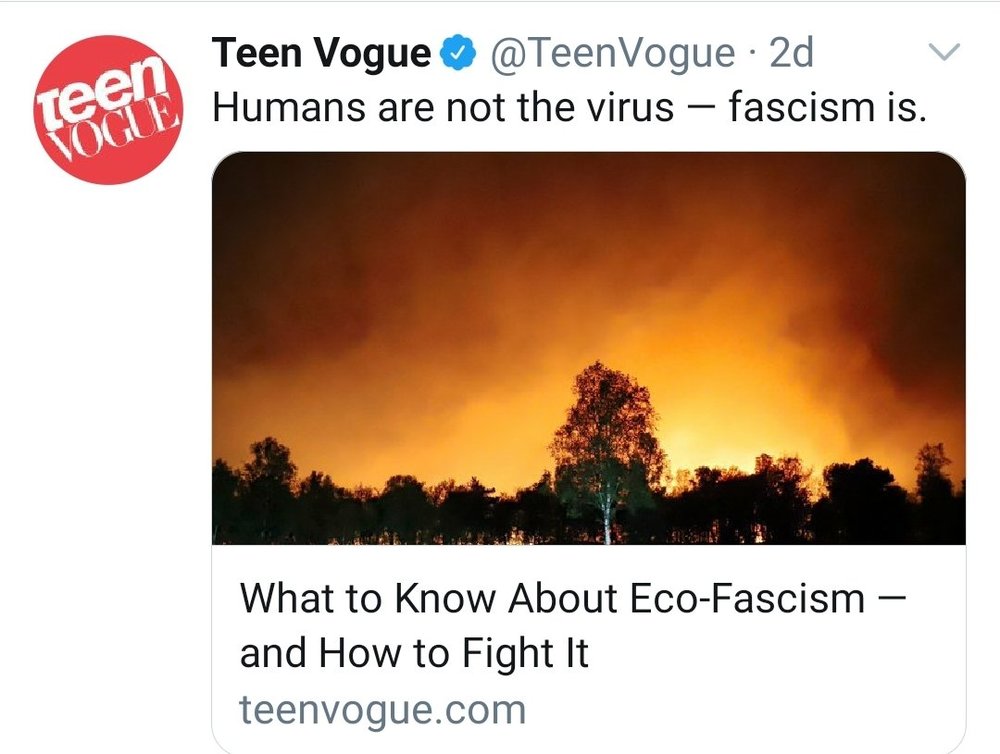Follow the teenvogue.com domain link
This screenshot has width=1000, height=754.
[x=382, y=710]
